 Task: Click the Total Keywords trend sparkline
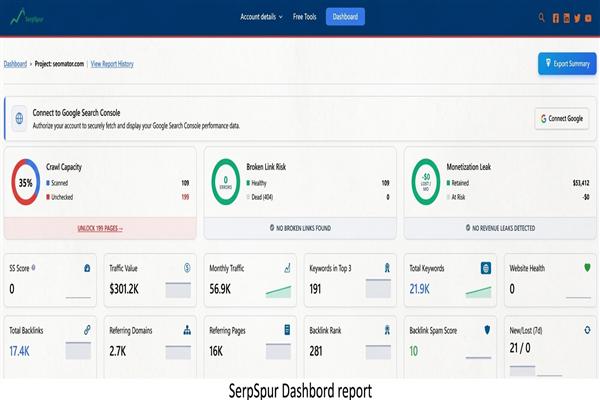click(478, 292)
